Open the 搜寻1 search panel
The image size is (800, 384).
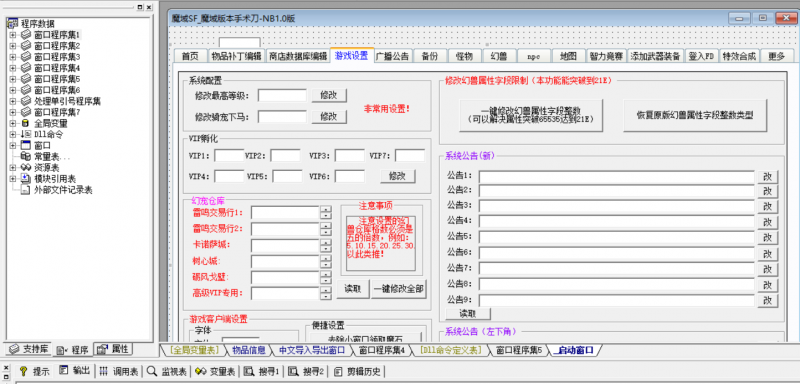click(x=261, y=371)
